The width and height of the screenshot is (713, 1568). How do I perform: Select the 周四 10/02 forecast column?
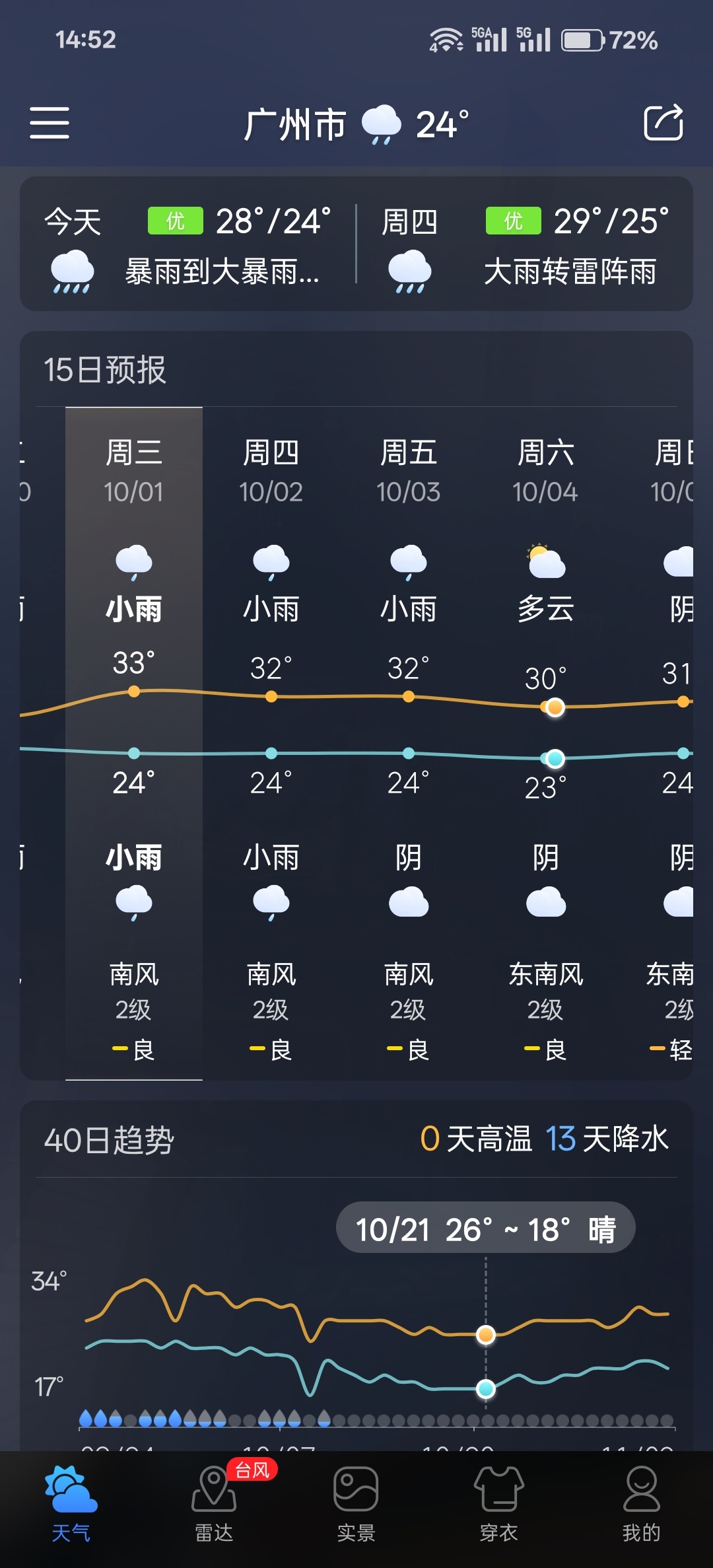click(x=271, y=744)
